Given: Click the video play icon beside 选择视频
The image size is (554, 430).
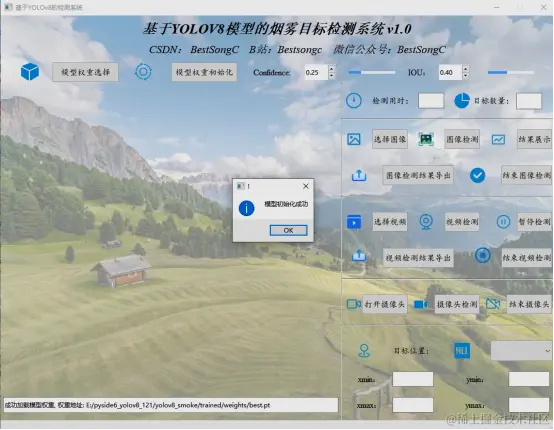Looking at the screenshot, I should 354,222.
